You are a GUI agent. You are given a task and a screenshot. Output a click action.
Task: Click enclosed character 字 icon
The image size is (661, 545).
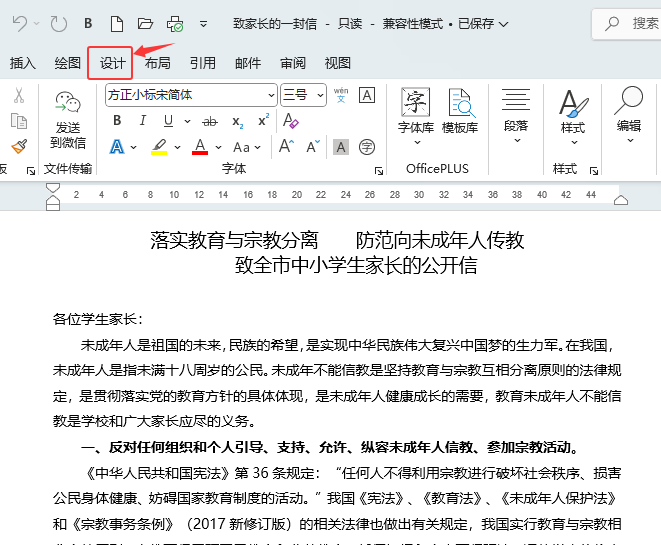(x=367, y=147)
